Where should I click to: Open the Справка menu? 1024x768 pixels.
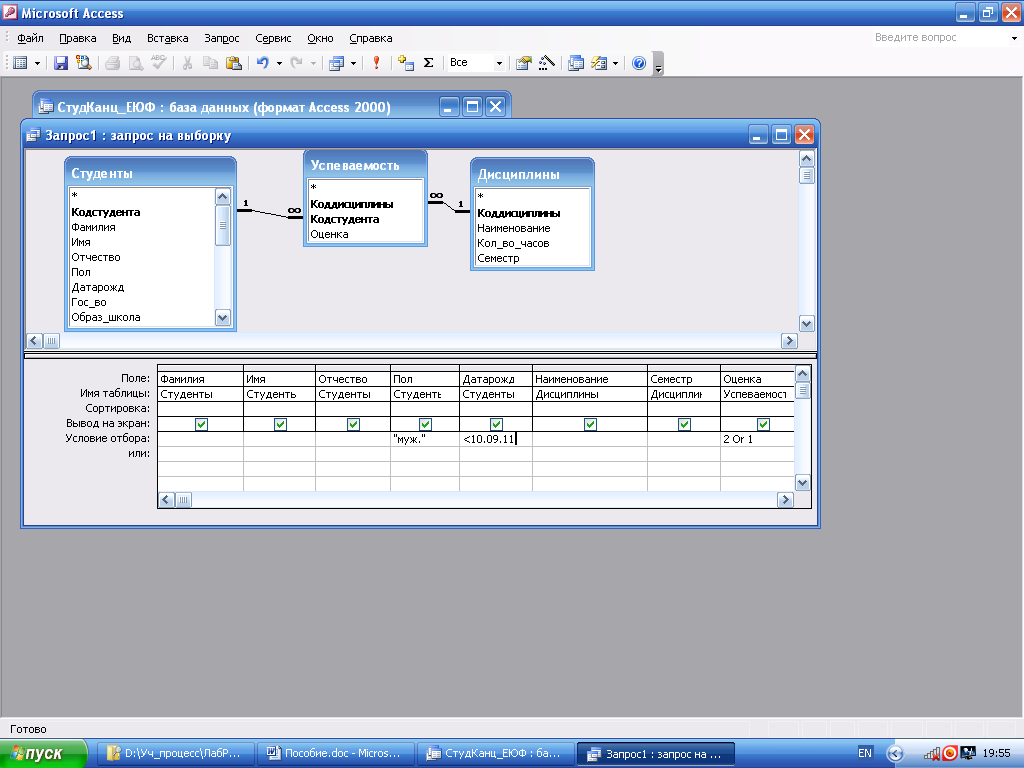point(370,38)
